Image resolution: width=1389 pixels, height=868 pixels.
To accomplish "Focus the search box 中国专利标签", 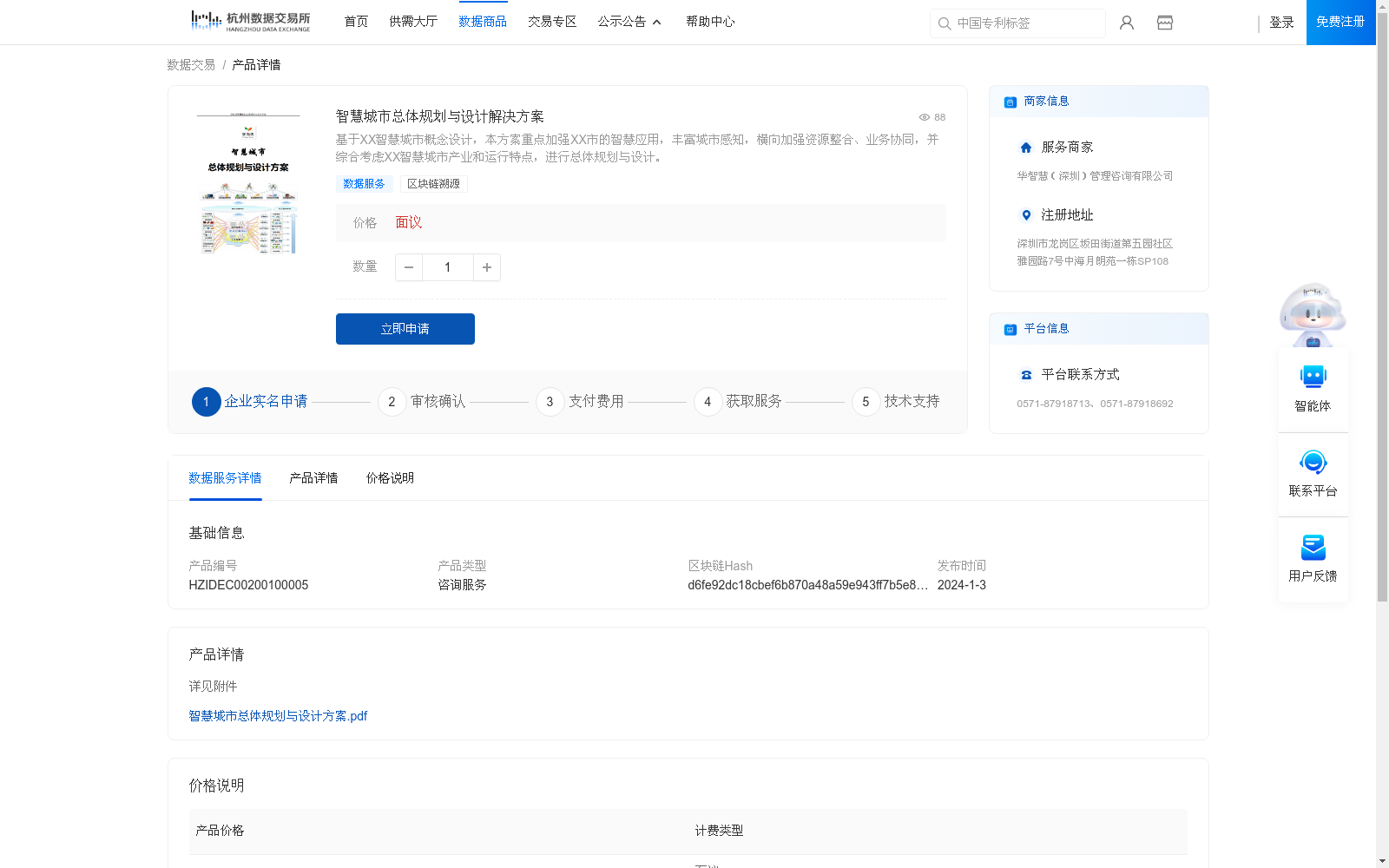I will coord(1017,23).
